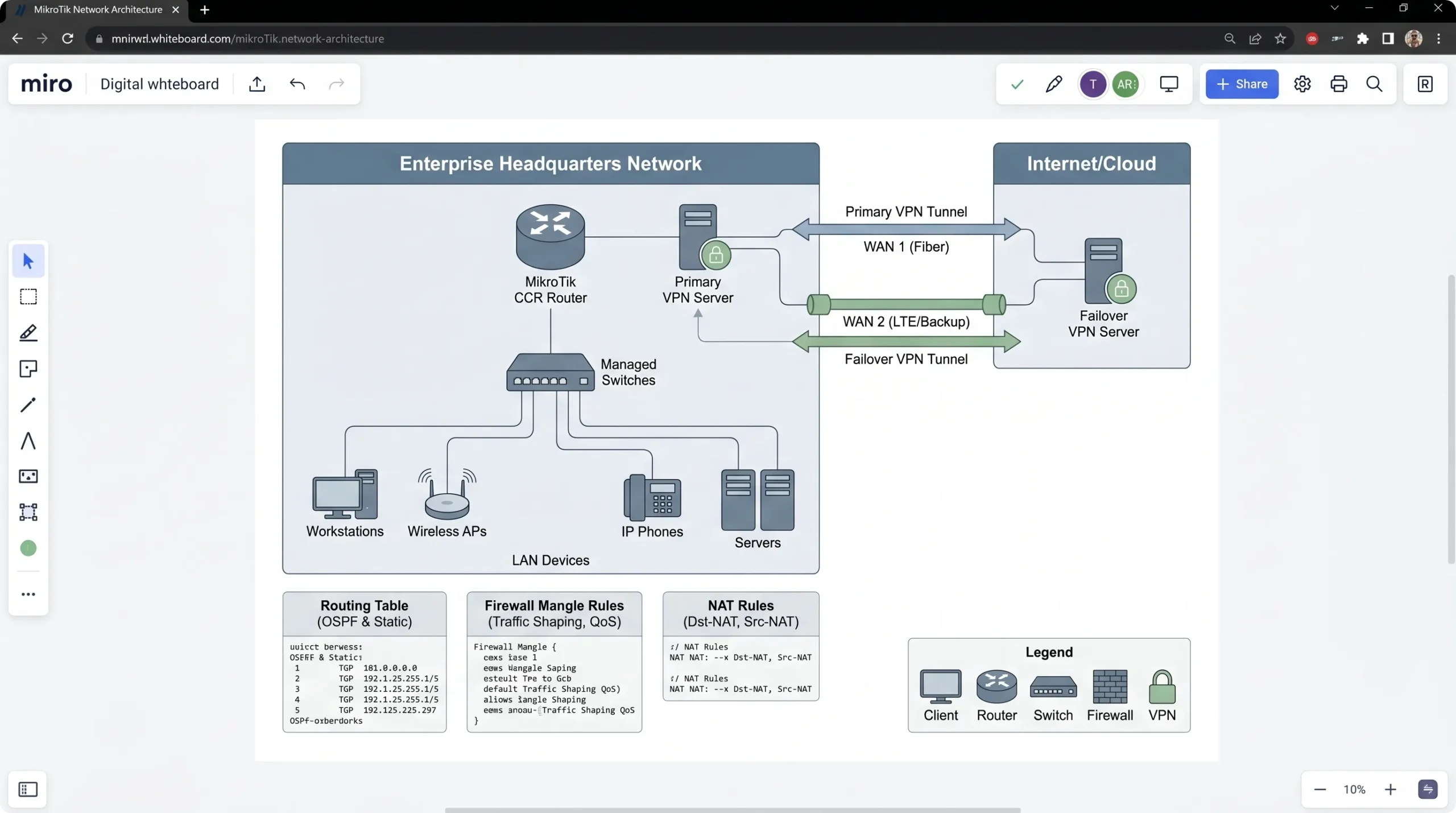Start presentation screen mode

tap(1169, 84)
